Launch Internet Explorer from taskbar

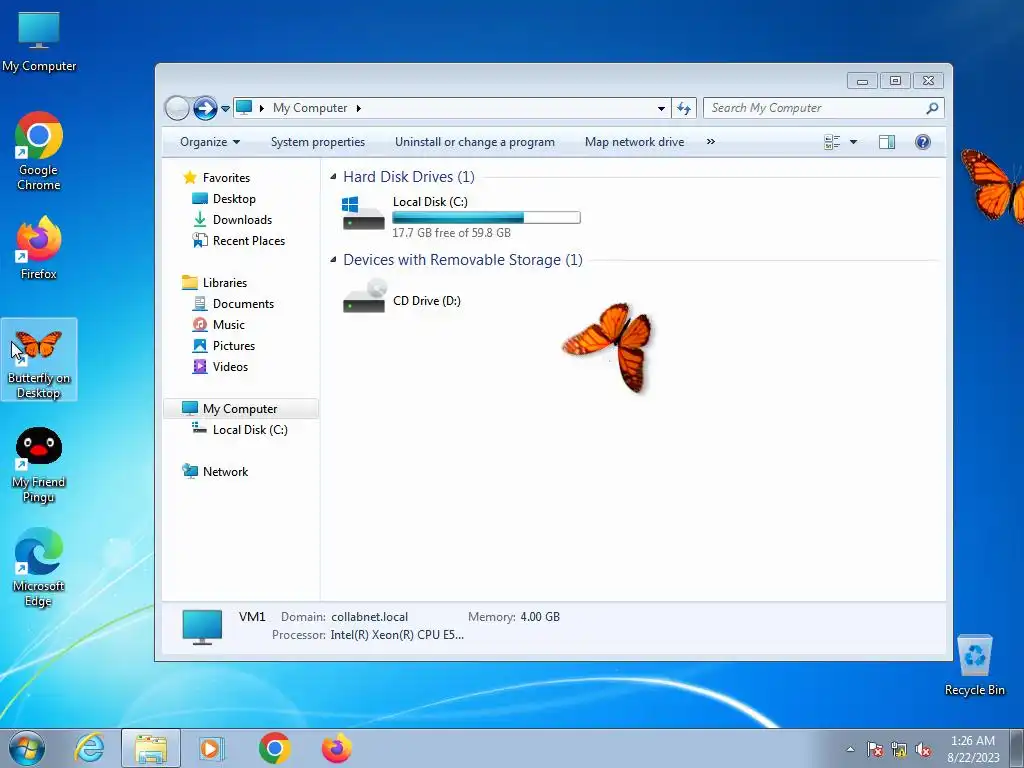click(x=89, y=748)
